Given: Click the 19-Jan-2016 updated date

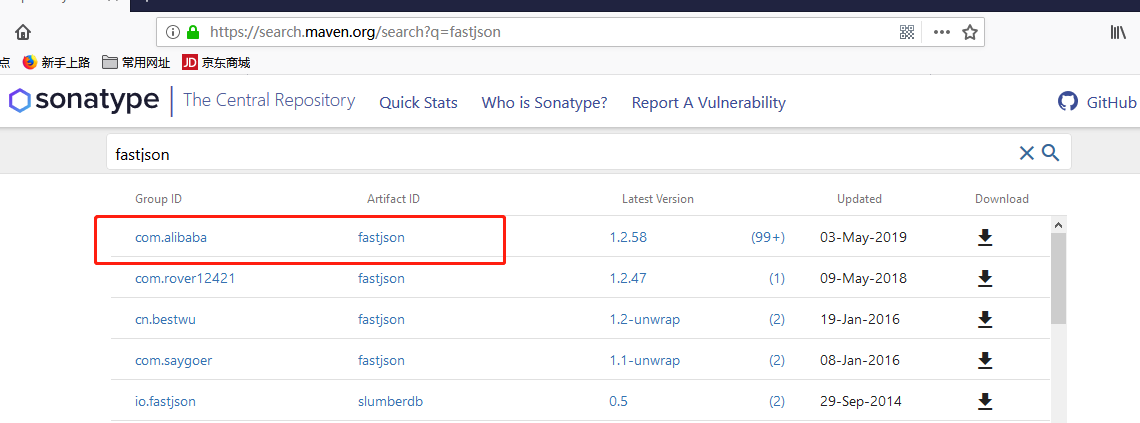Looking at the screenshot, I should tap(860, 319).
